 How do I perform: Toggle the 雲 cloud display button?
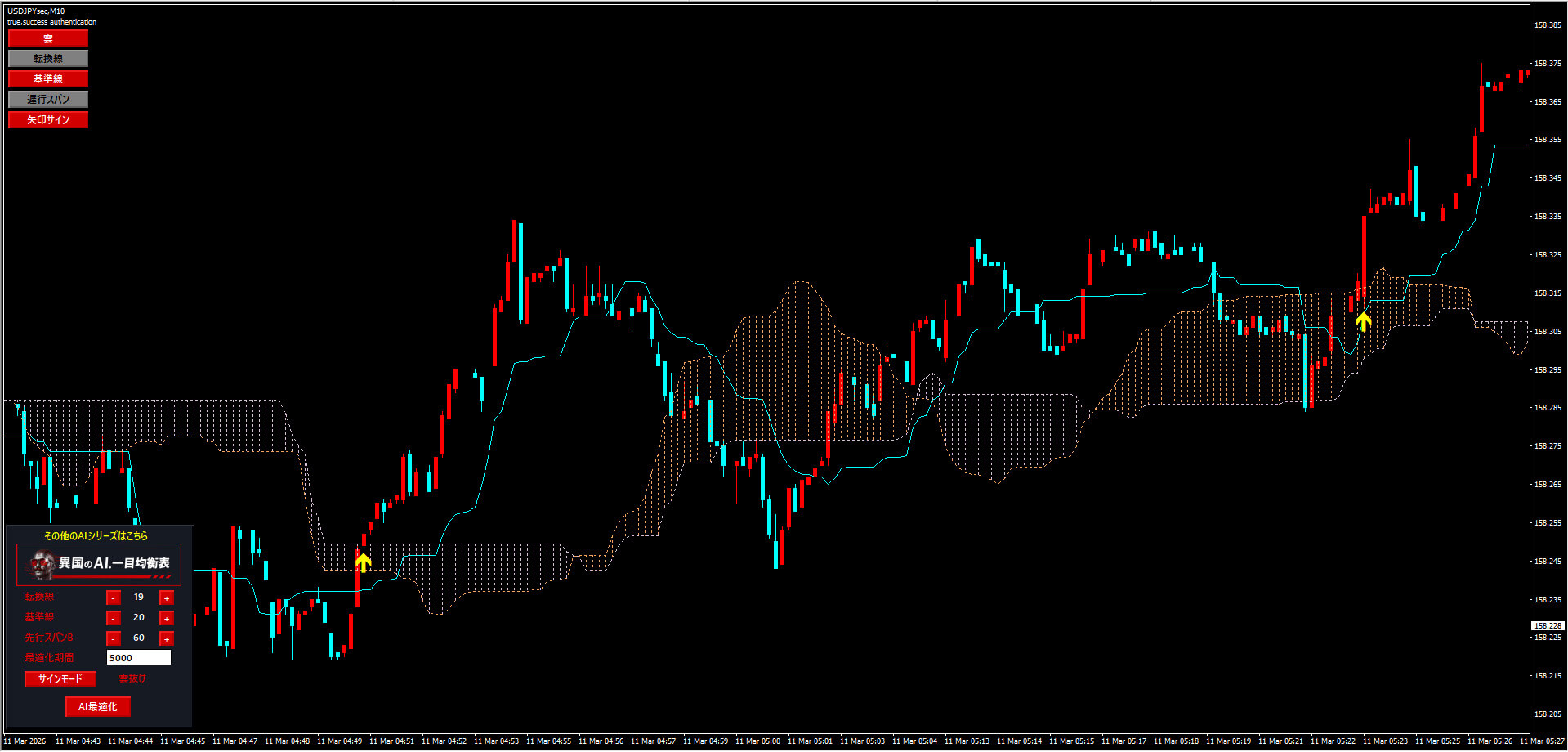pos(47,38)
